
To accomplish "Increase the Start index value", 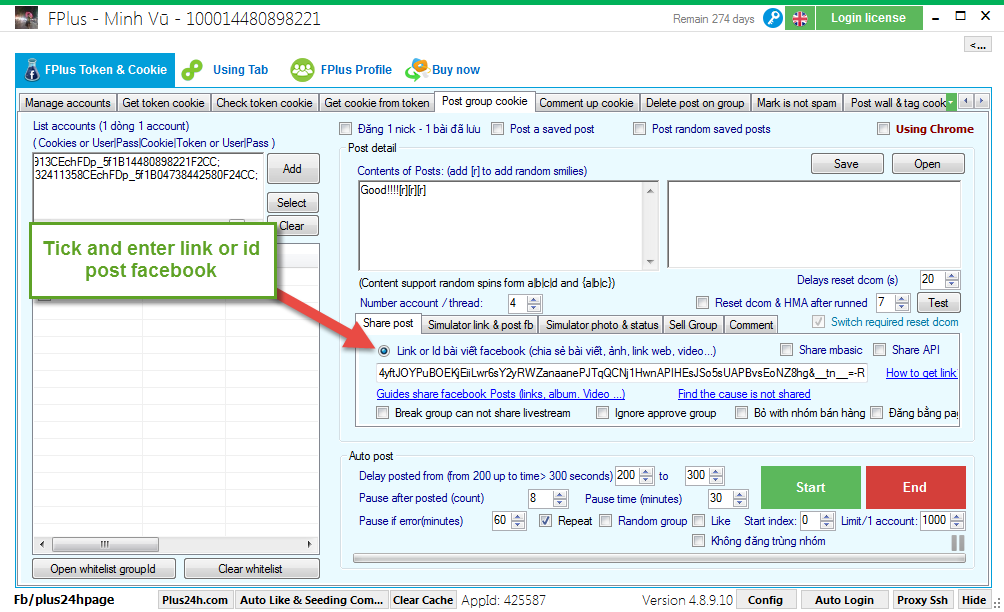I will (827, 517).
